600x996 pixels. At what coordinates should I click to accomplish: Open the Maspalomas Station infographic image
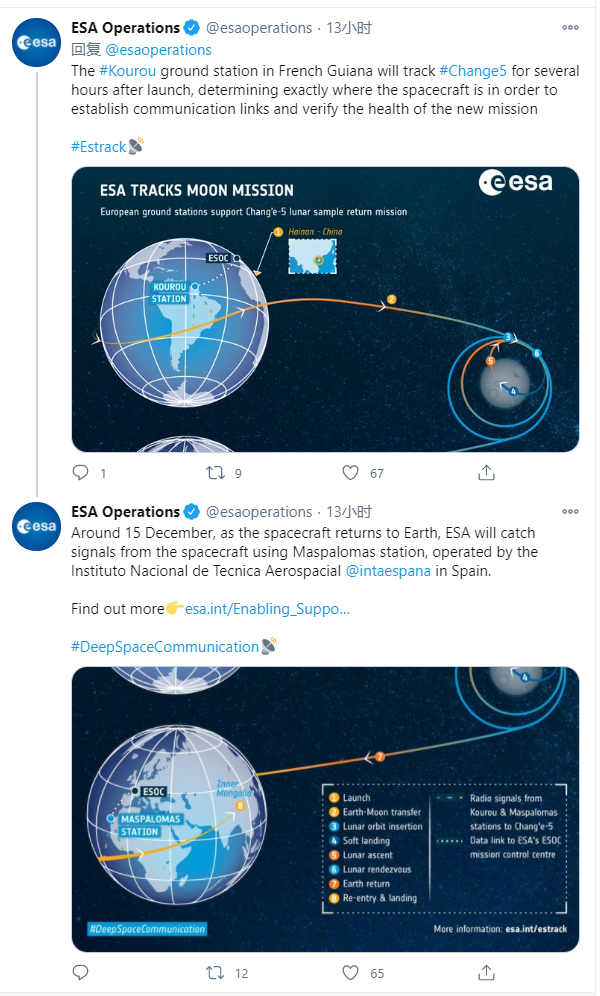coord(325,809)
